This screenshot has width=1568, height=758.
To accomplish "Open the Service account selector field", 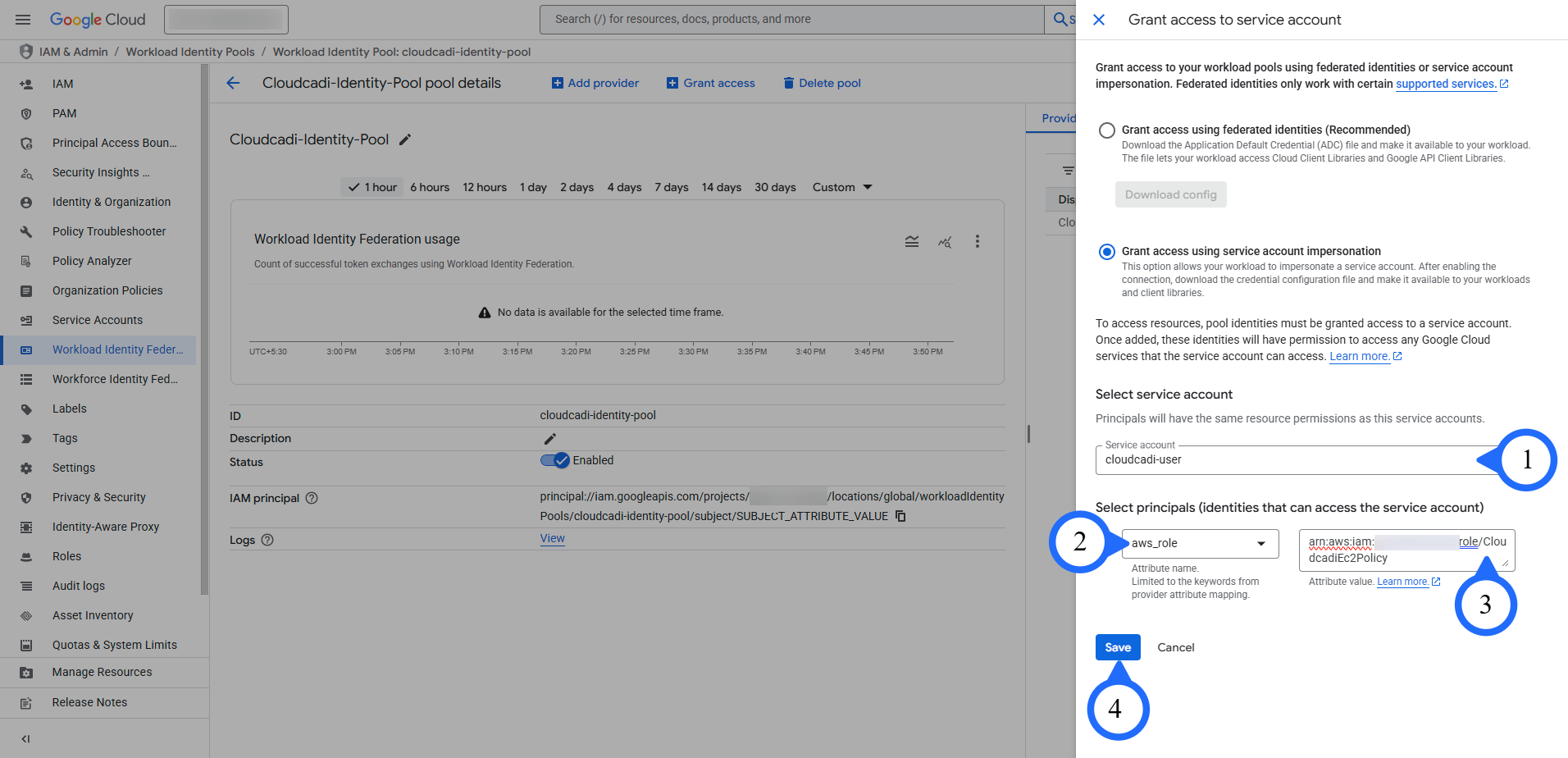I will point(1288,460).
